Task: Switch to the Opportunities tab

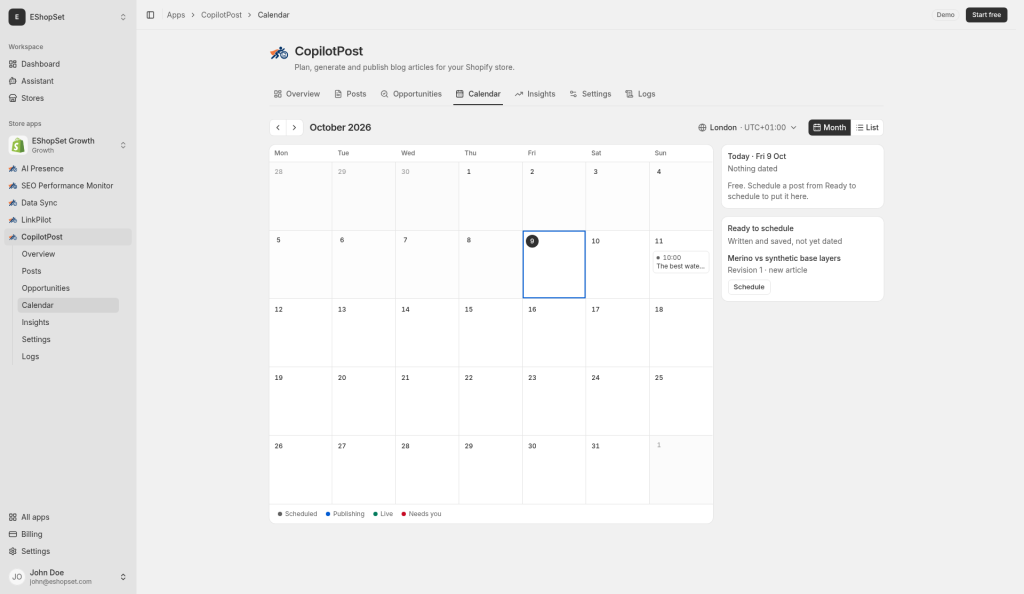Action: coord(411,94)
